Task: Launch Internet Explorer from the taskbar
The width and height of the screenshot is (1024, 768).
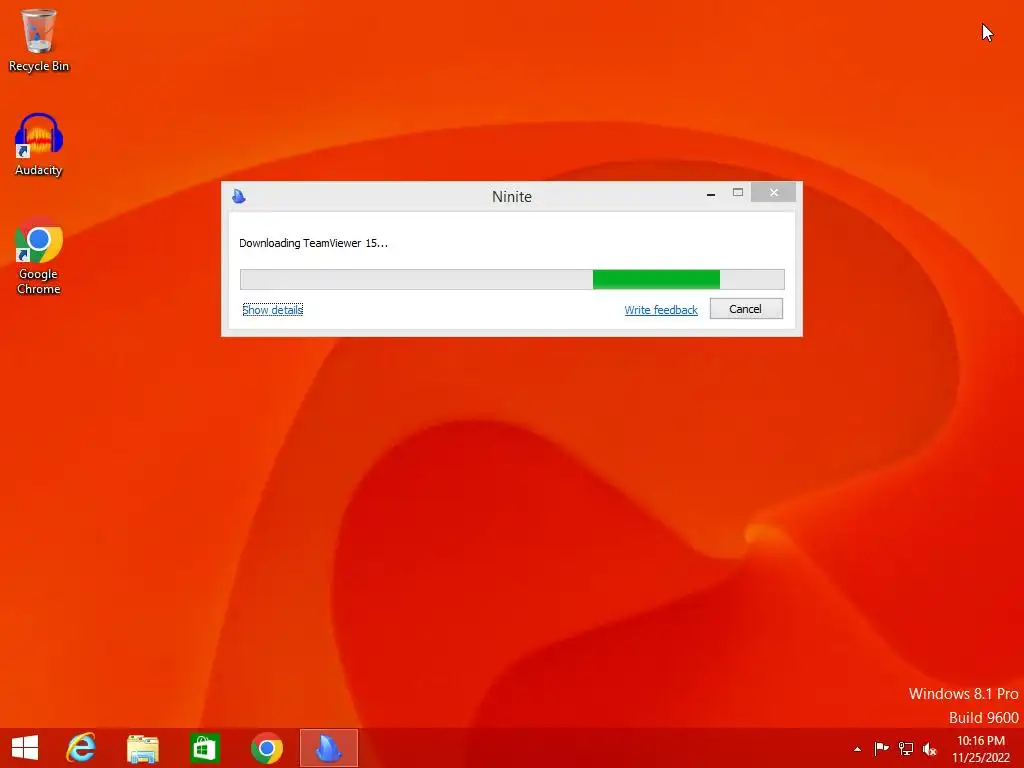Action: tap(82, 748)
